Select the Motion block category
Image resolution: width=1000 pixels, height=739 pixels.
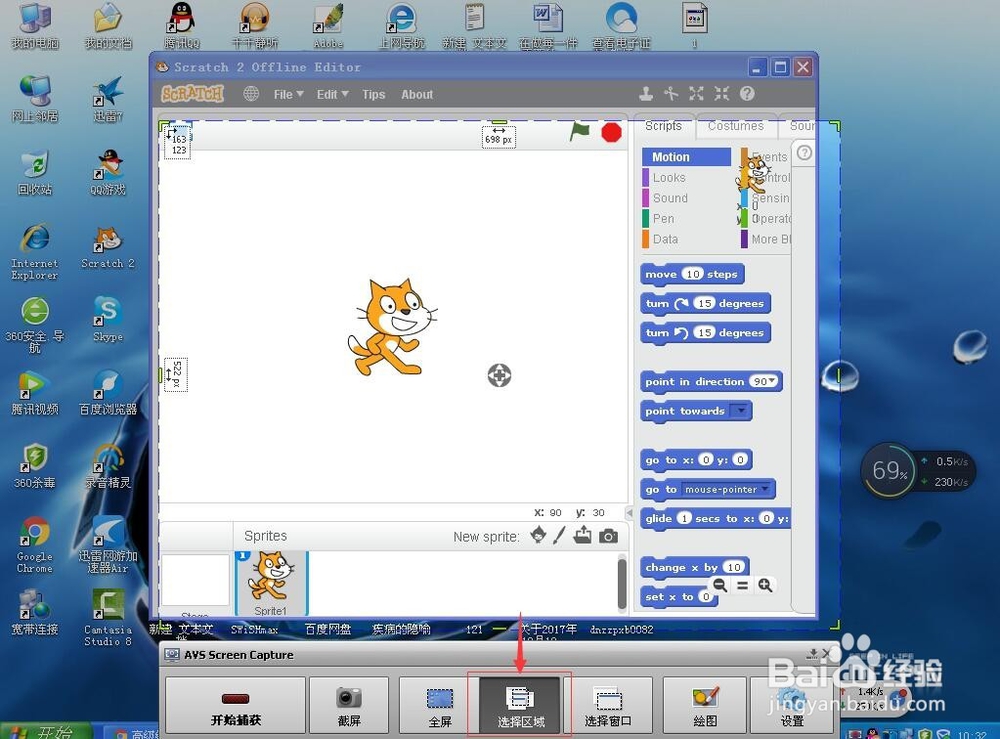click(x=687, y=157)
